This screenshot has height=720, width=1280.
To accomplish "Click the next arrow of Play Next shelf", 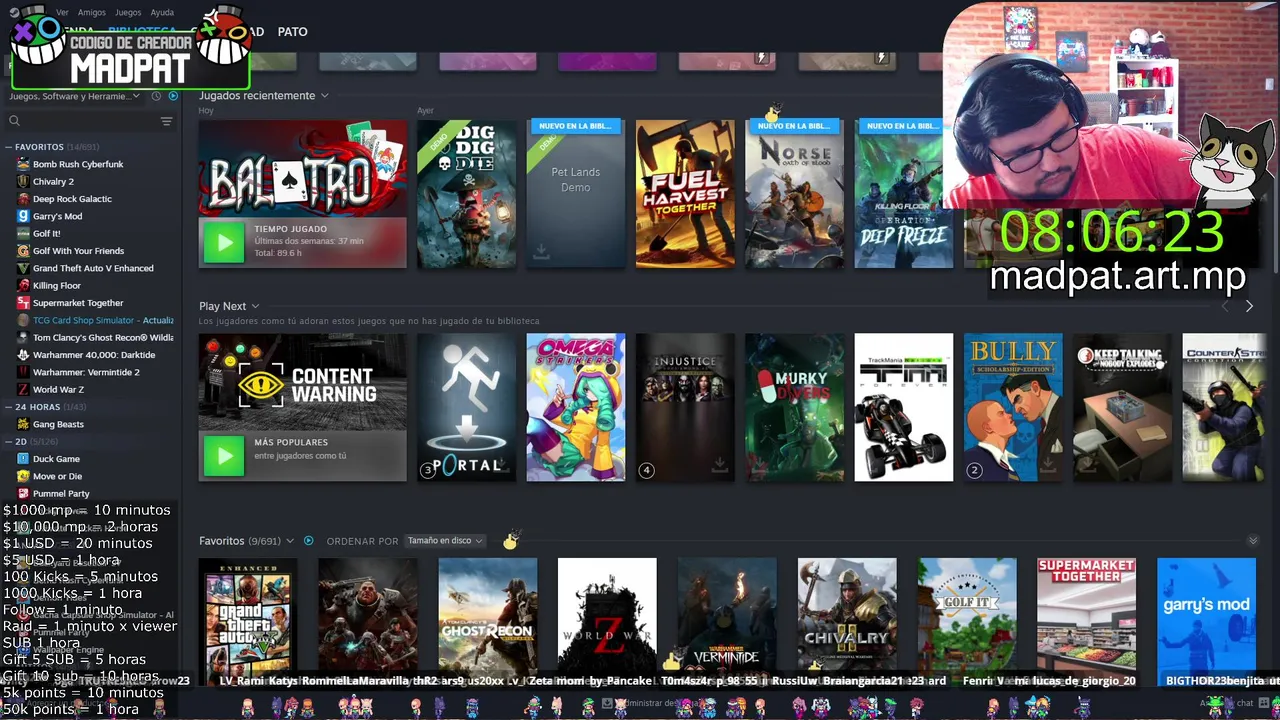I will tap(1249, 306).
